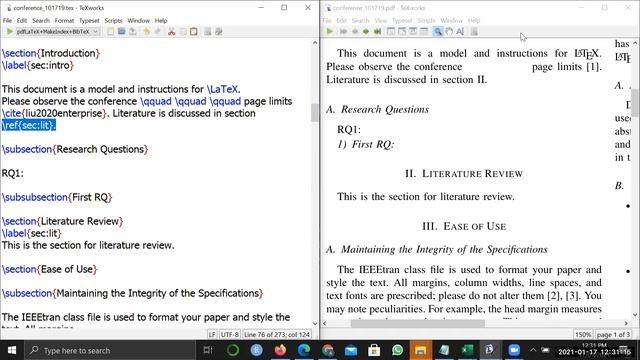Copy selection using the editor toolbar icon
Screen dimensions: 640x360
(x=182, y=31)
